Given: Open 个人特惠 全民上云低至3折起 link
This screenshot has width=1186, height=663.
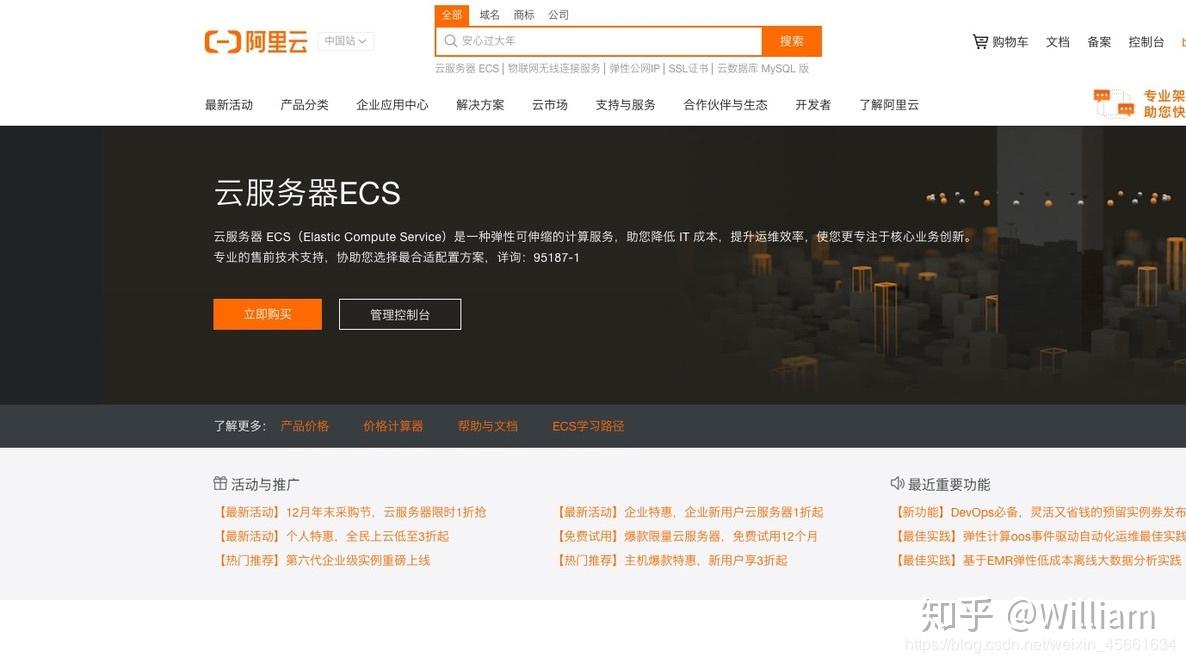Looking at the screenshot, I should click(x=332, y=537).
